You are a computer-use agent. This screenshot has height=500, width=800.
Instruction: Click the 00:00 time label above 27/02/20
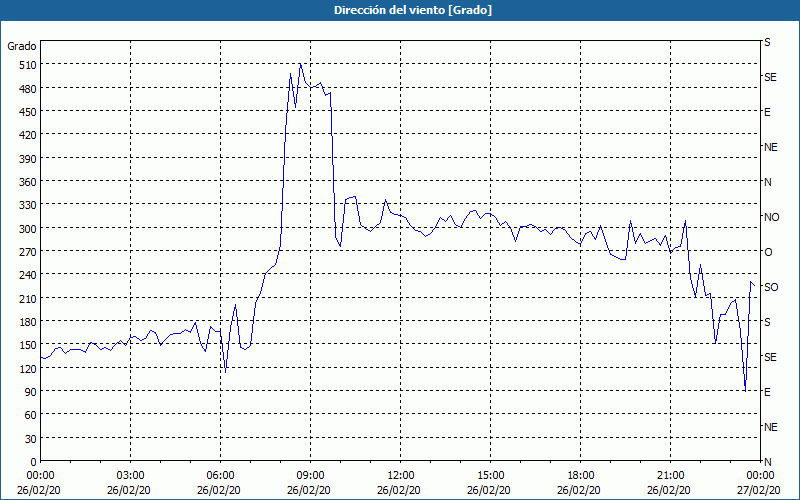pos(759,476)
